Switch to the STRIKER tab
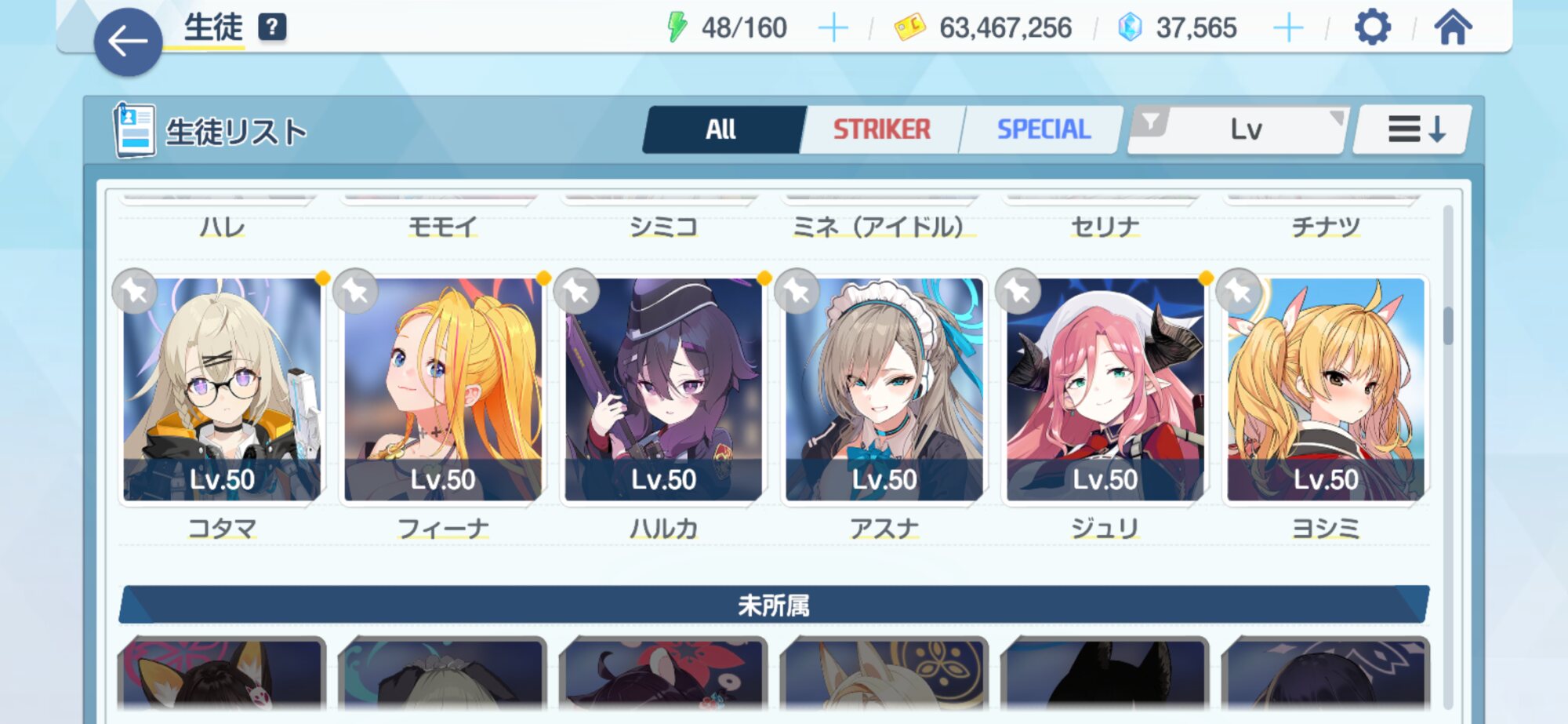This screenshot has height=724, width=1568. point(882,129)
